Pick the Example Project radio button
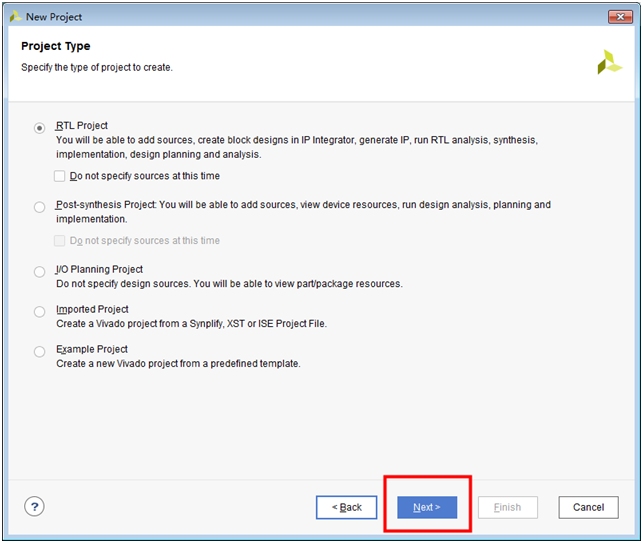Viewport: 642px width, 543px height. click(x=39, y=352)
